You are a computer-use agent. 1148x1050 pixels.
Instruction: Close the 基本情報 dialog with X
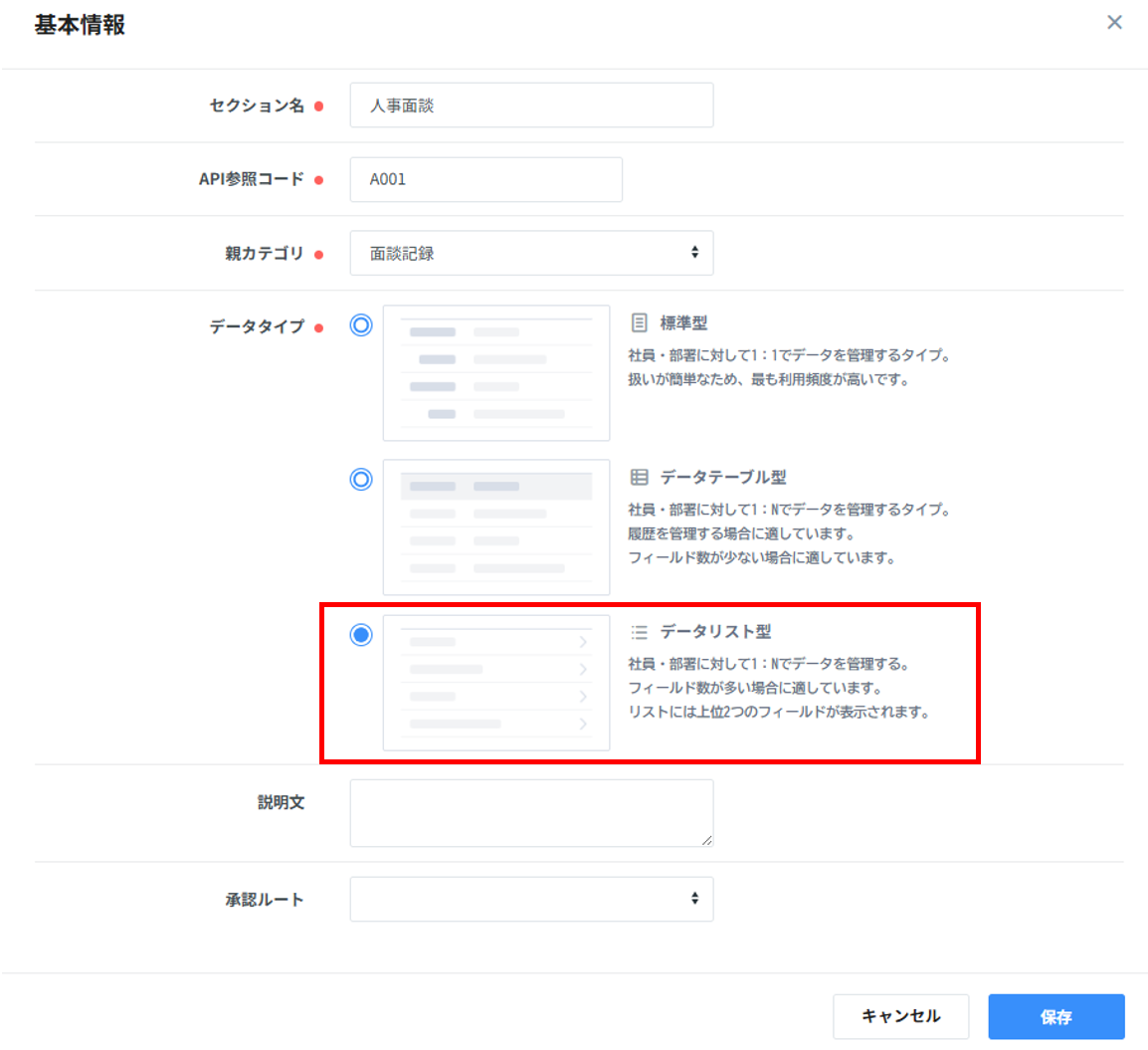coord(1114,23)
